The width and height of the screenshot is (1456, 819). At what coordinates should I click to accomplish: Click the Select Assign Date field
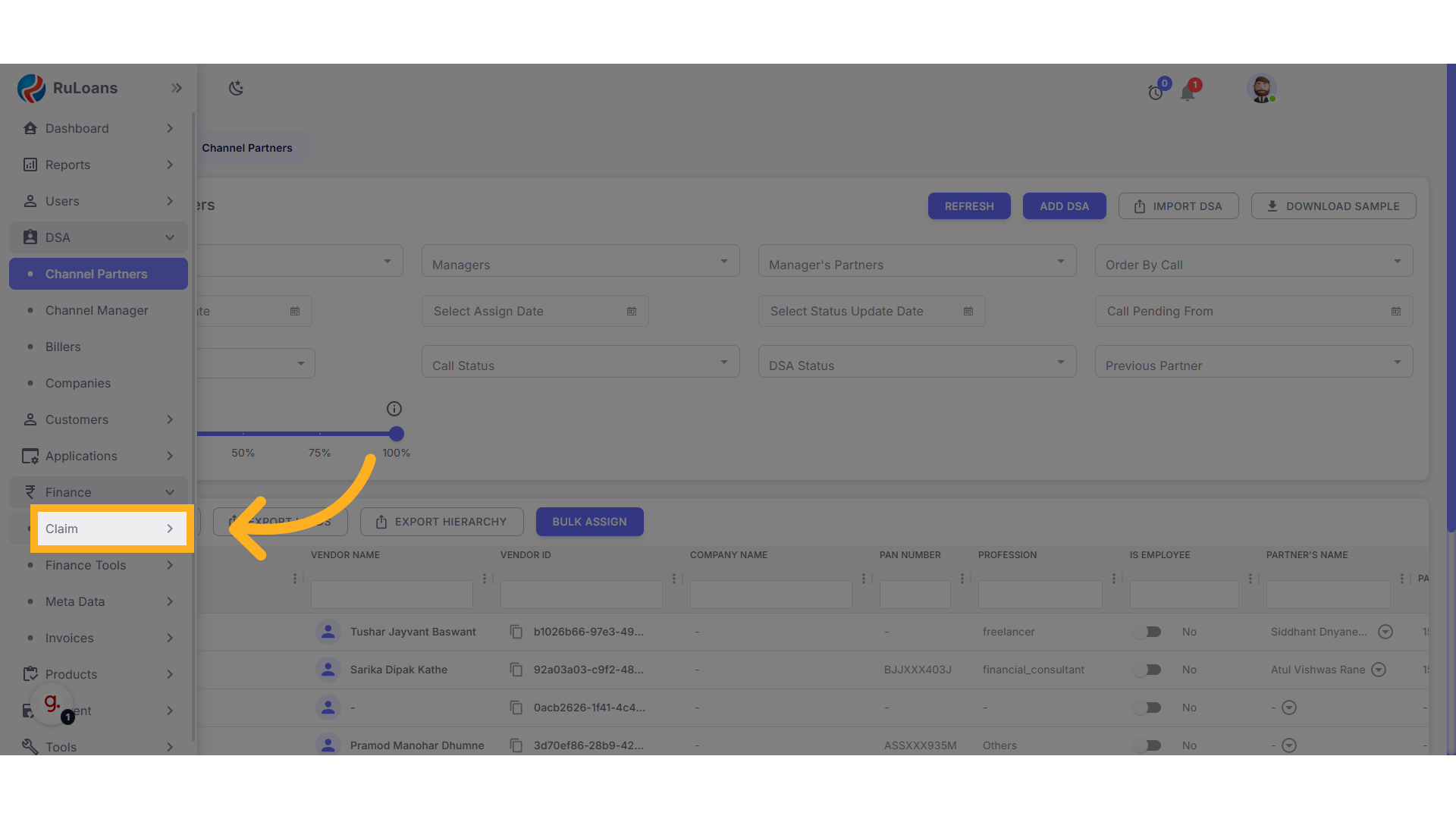(535, 311)
